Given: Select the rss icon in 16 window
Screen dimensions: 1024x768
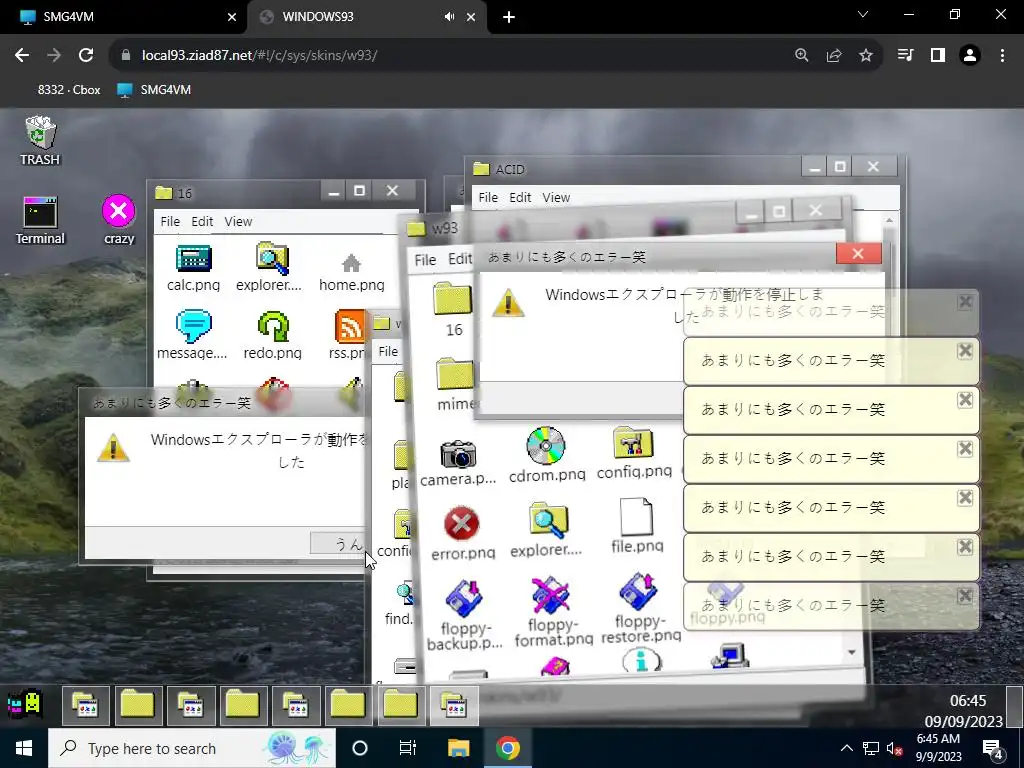Looking at the screenshot, I should [349, 334].
